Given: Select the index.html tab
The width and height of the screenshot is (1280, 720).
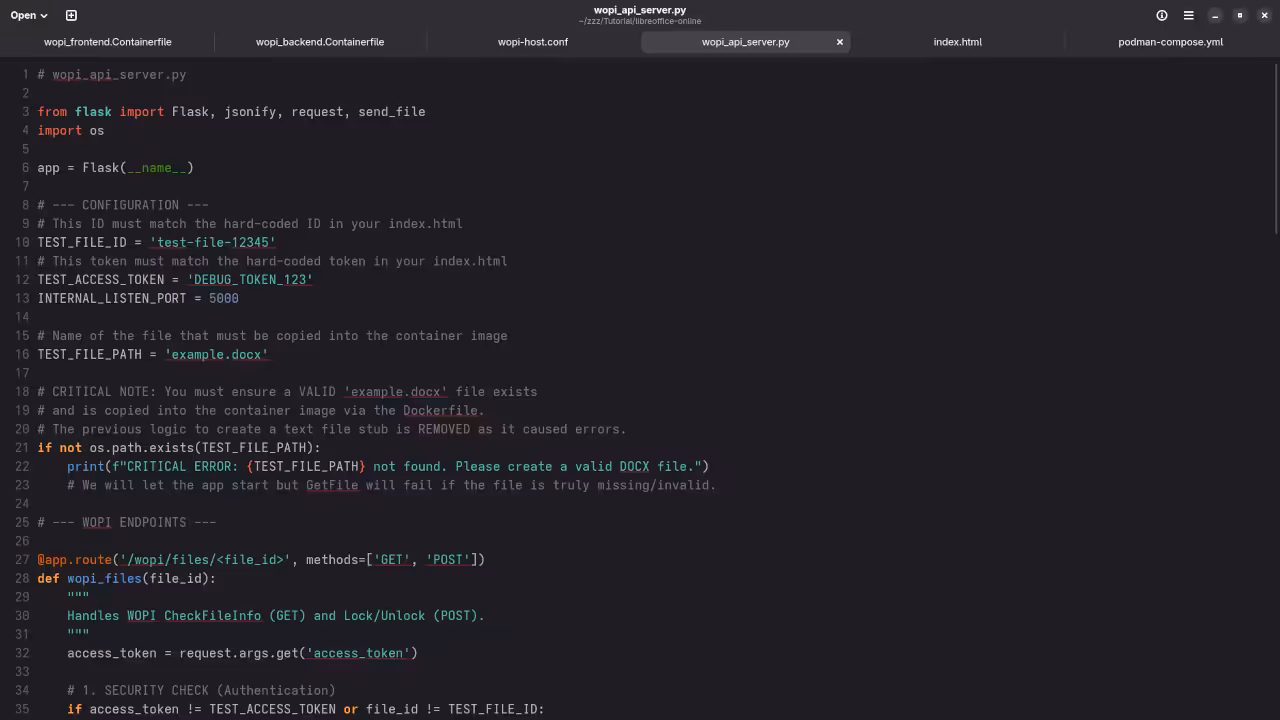Looking at the screenshot, I should pyautogui.click(x=957, y=42).
